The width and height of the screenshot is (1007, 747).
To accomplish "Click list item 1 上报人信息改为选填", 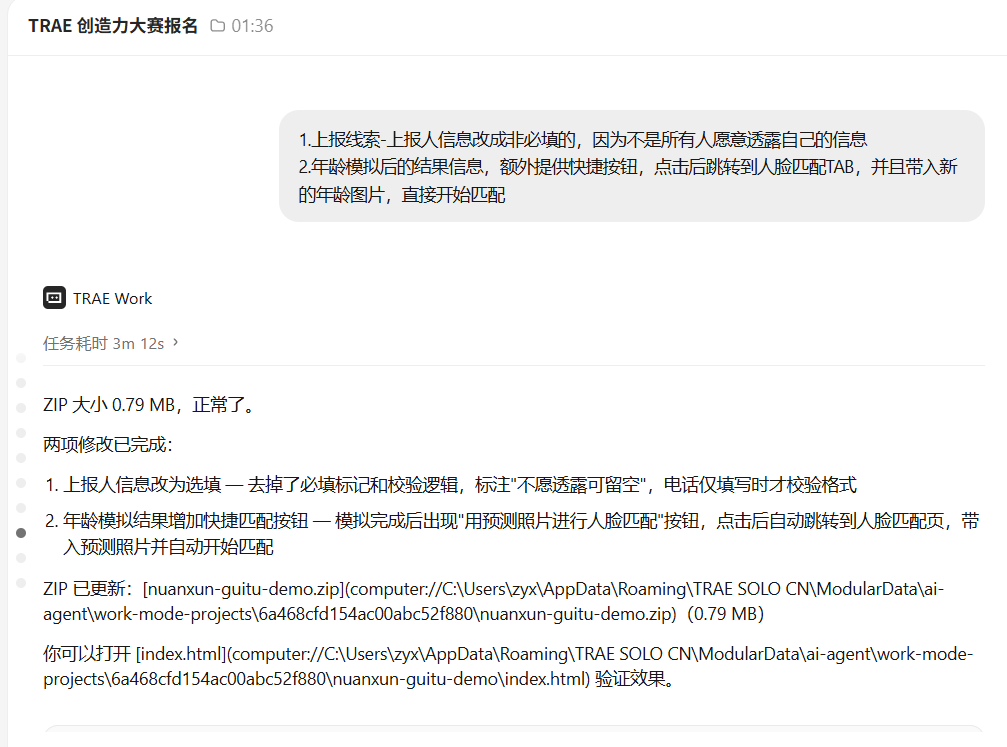I will pyautogui.click(x=451, y=485).
